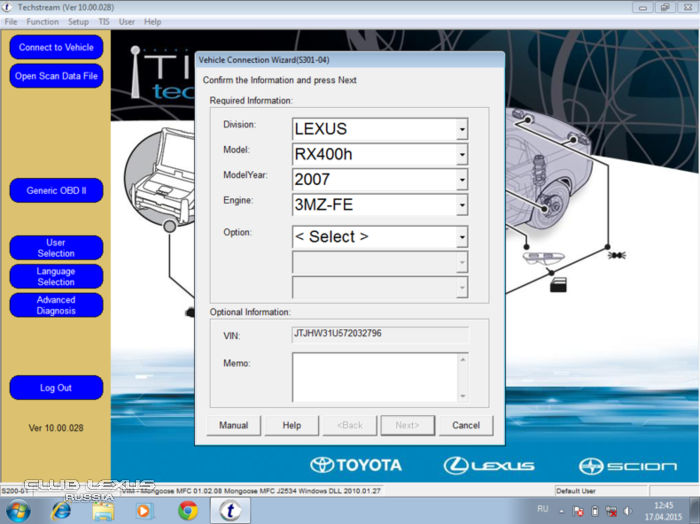Click Advanced Diagnosis button
The height and width of the screenshot is (524, 700).
click(56, 305)
